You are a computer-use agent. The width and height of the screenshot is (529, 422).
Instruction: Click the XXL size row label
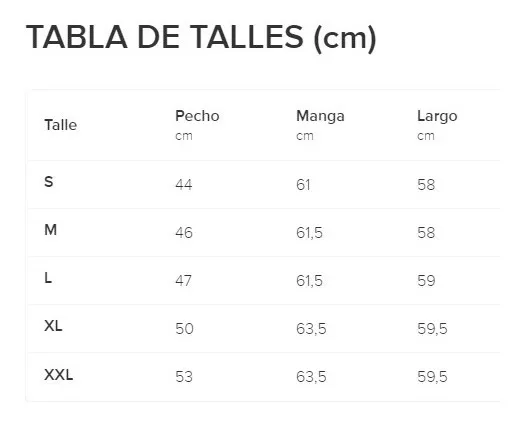click(58, 374)
